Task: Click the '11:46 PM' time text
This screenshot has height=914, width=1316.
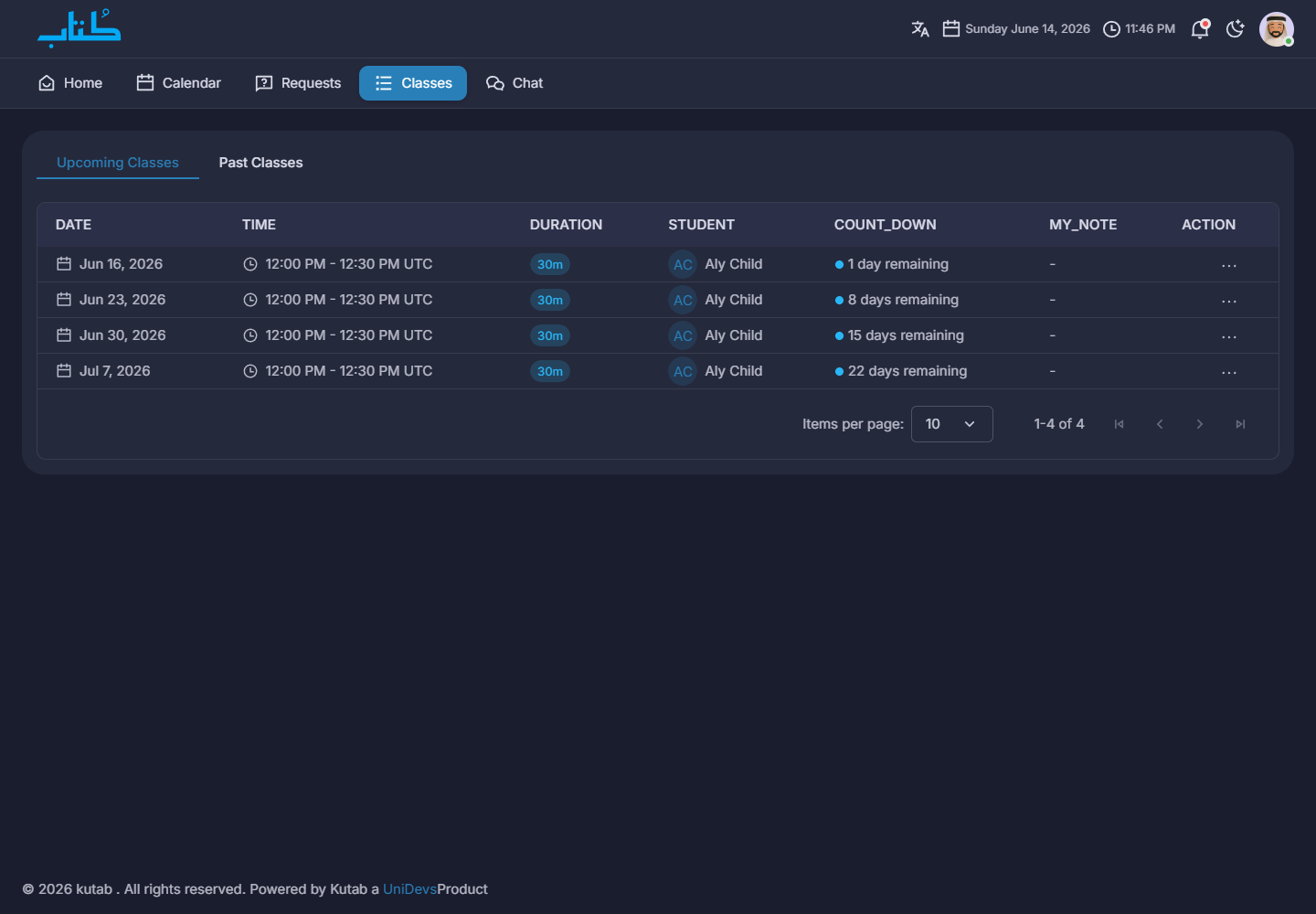Action: pos(1151,29)
